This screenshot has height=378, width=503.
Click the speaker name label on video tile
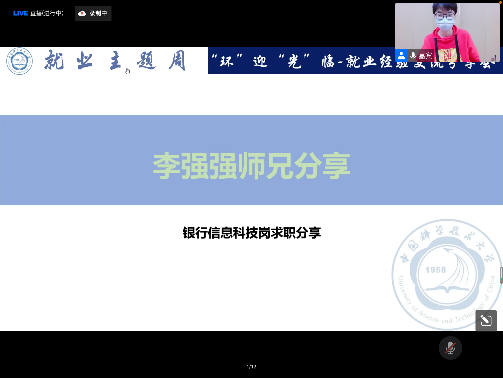pos(424,56)
